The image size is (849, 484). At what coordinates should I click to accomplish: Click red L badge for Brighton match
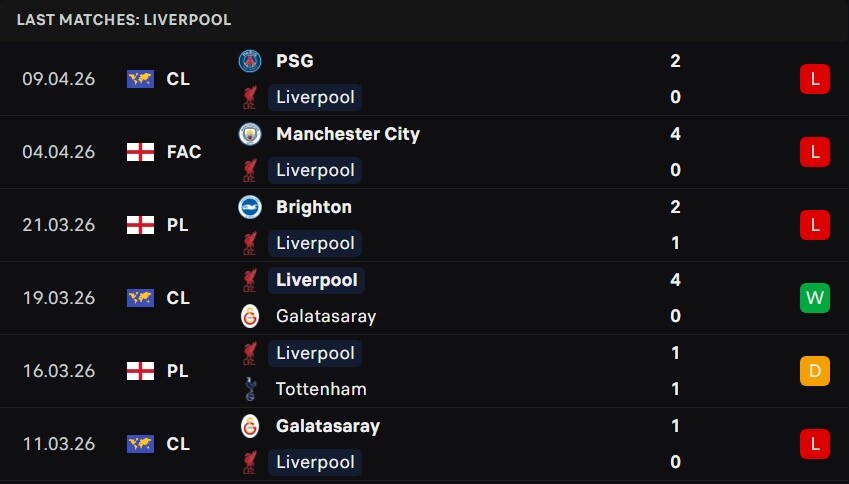click(815, 225)
